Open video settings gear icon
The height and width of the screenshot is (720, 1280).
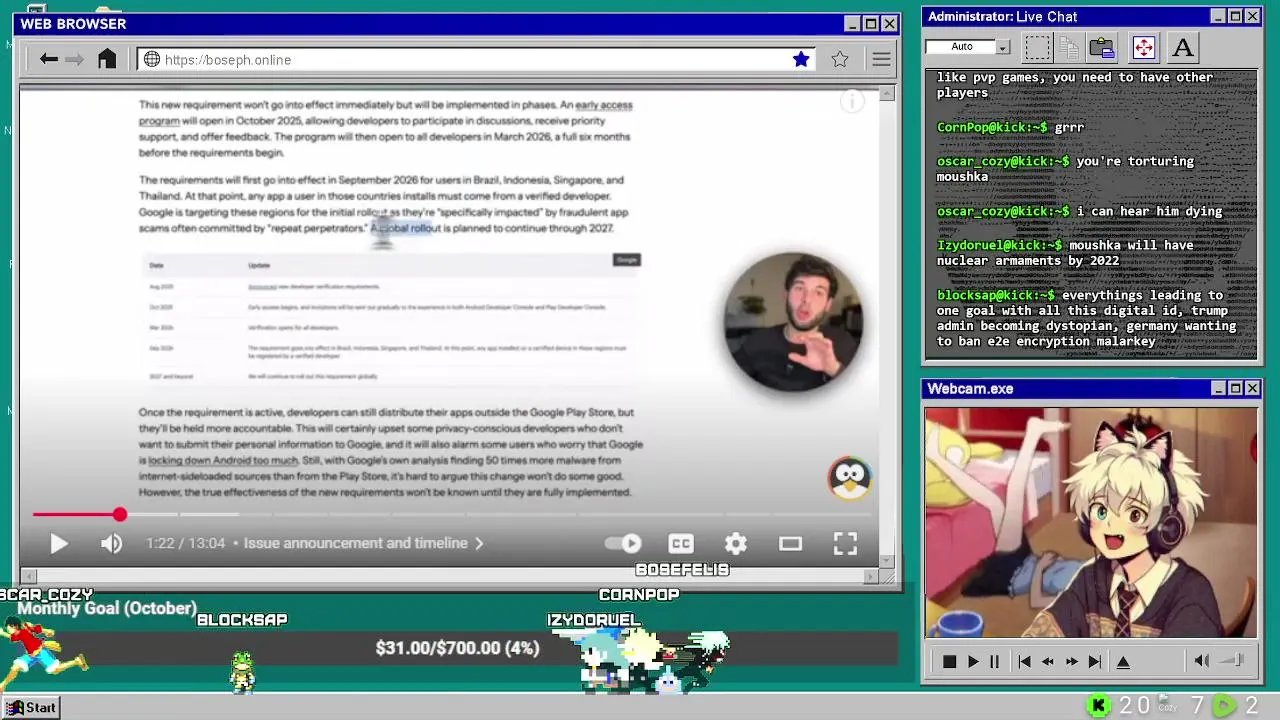click(x=736, y=543)
